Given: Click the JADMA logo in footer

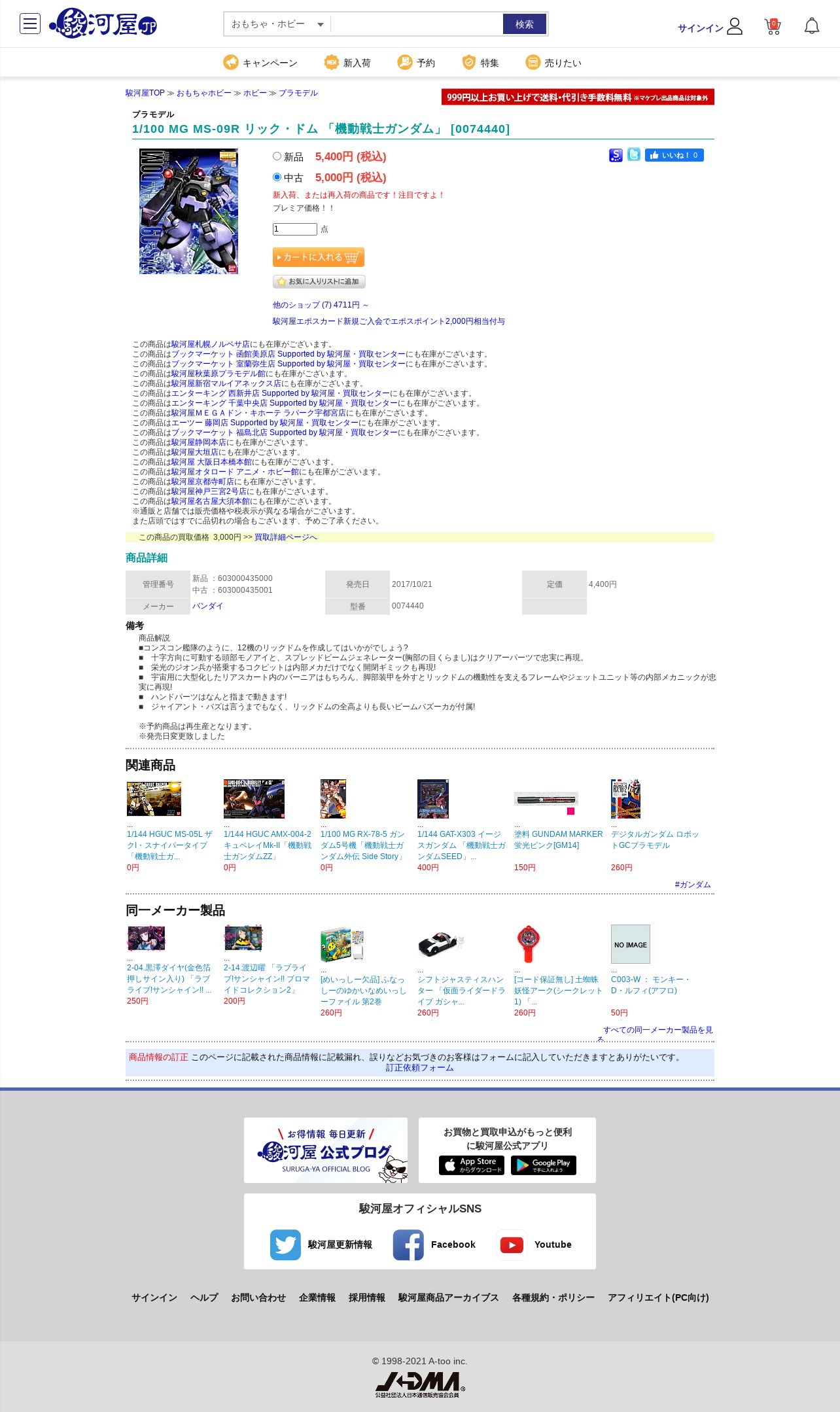Looking at the screenshot, I should 420,1385.
